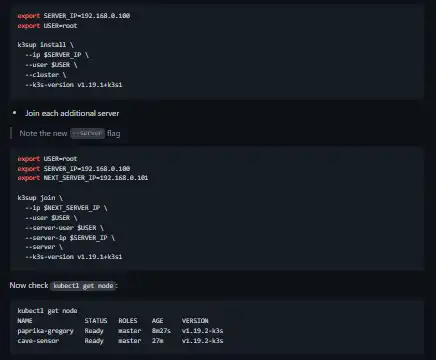Click the 'export NEXT_SERVER_IP=192.168.0.101' line
This screenshot has height=360, width=436.
tap(83, 178)
